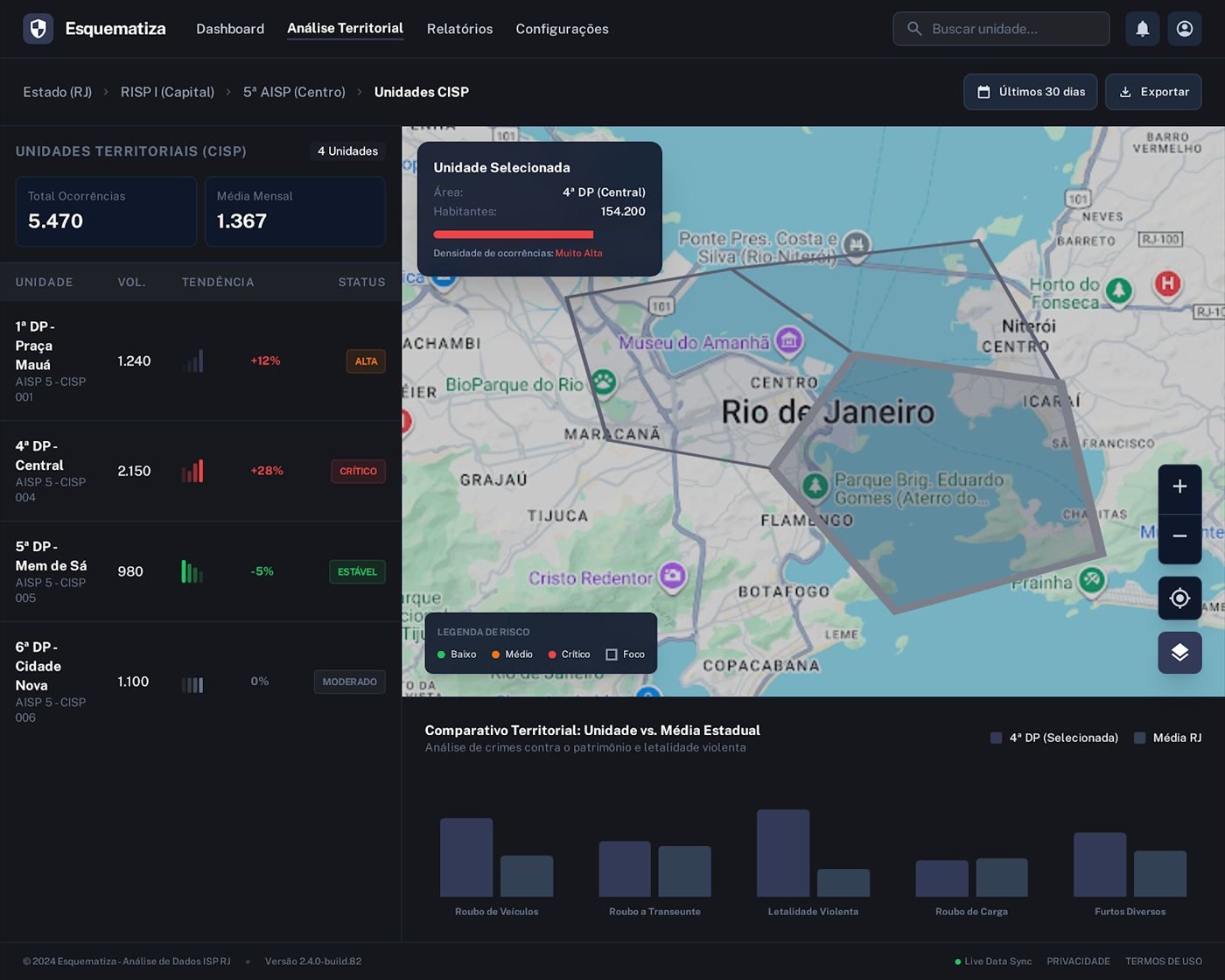Center map on my location
Image resolution: width=1225 pixels, height=980 pixels.
pyautogui.click(x=1179, y=598)
